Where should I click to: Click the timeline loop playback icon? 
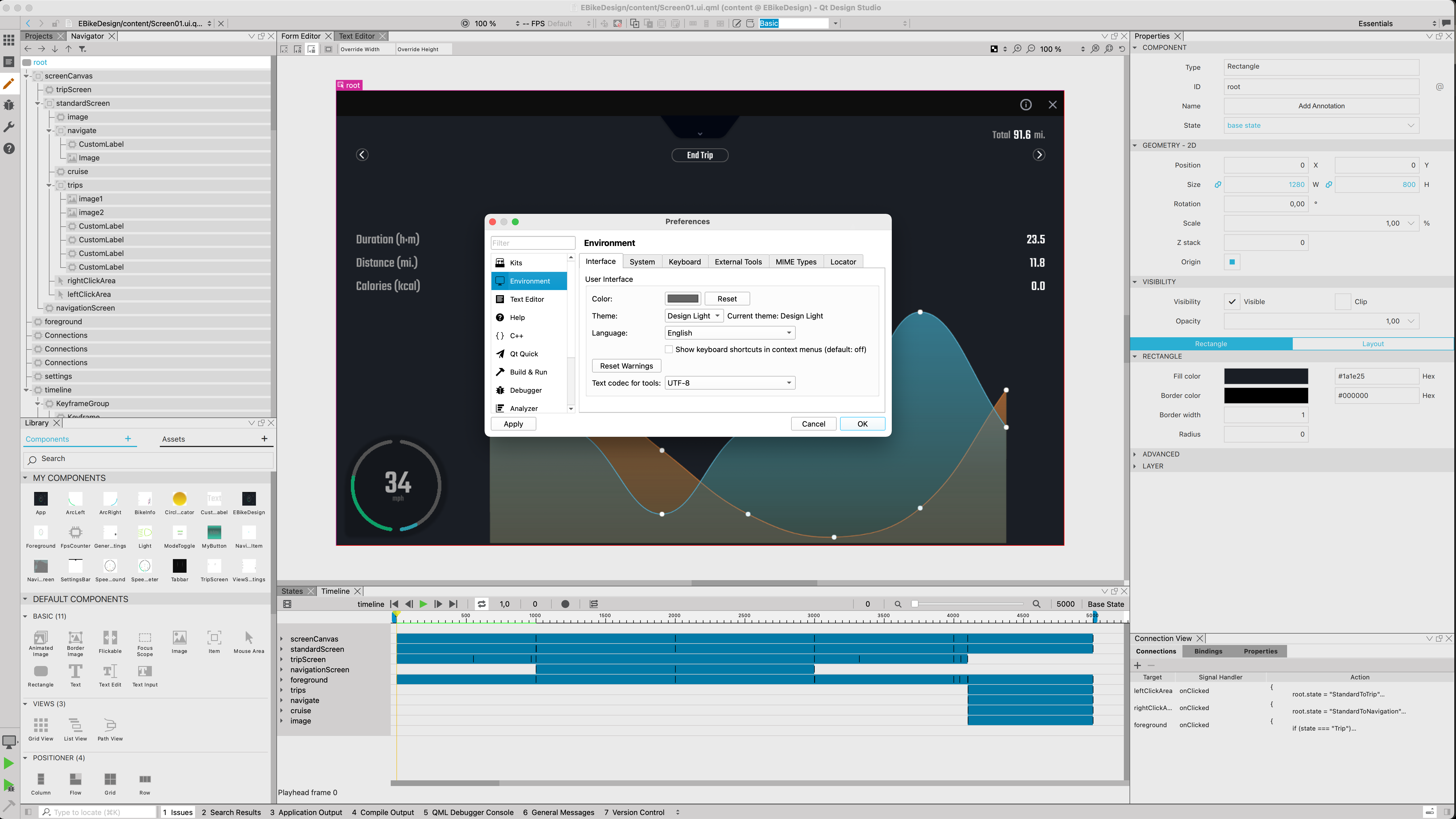click(481, 604)
